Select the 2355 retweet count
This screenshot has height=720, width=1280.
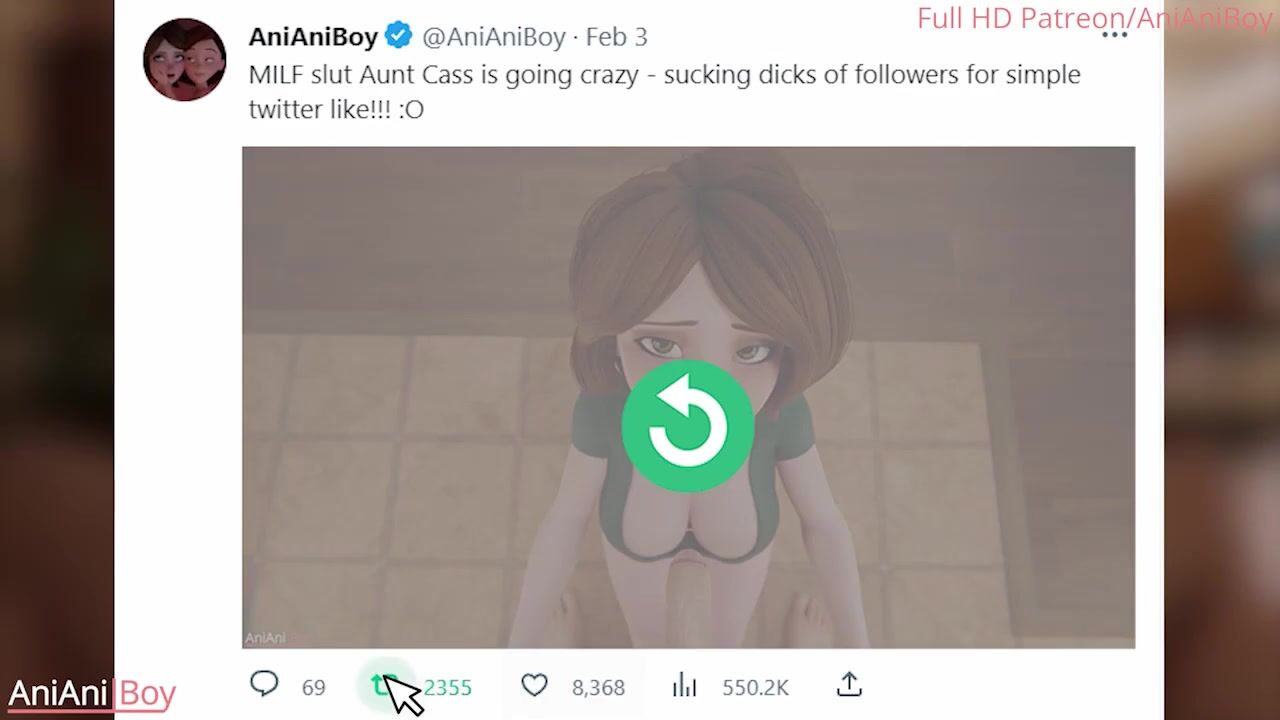(x=447, y=688)
